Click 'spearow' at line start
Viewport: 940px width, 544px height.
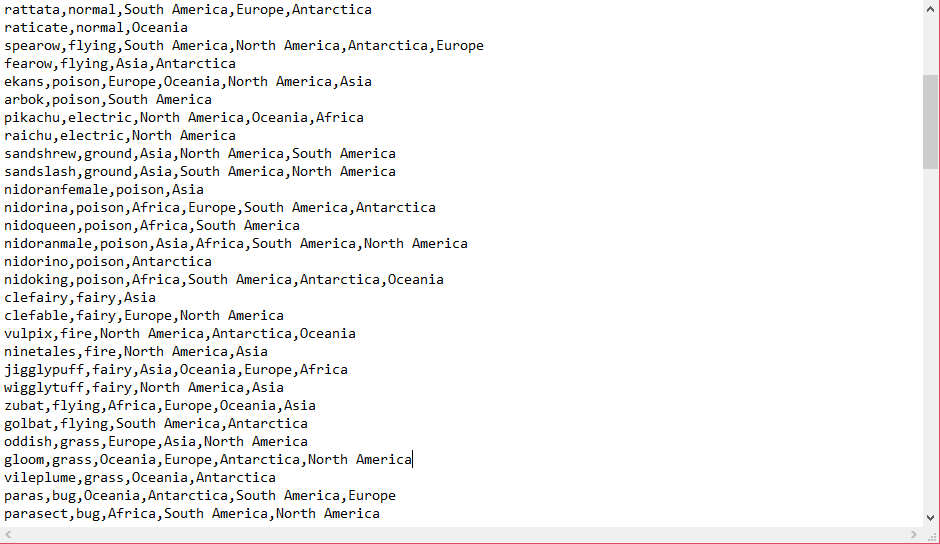point(32,46)
